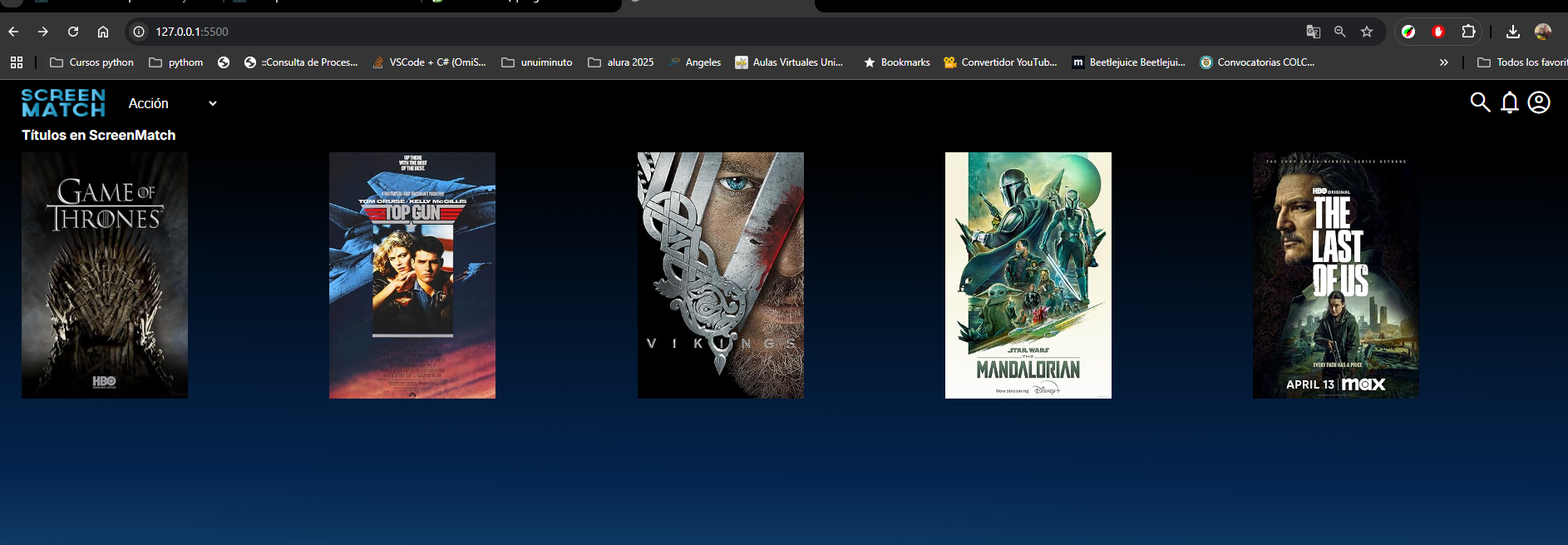Open the Game of Thrones poster
Viewport: 1568px width, 545px height.
[x=105, y=275]
